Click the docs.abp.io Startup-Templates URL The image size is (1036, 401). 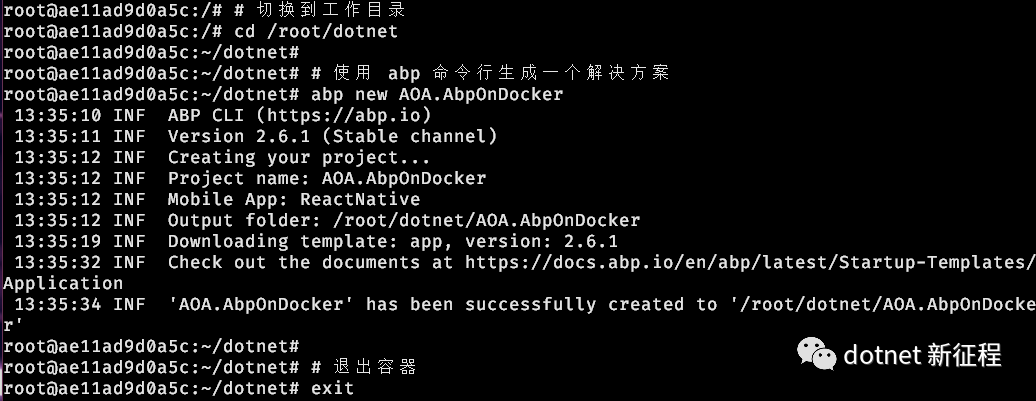pyautogui.click(x=751, y=262)
